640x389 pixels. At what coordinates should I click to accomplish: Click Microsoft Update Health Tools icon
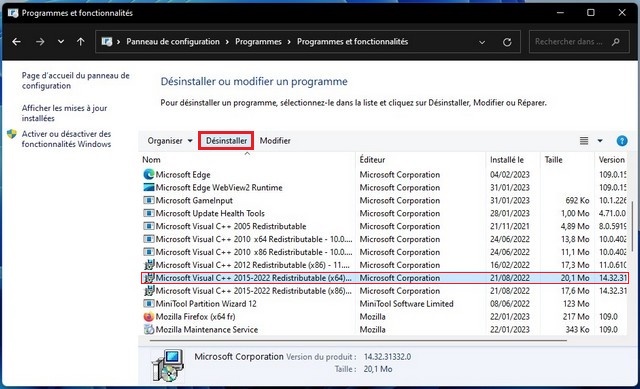click(149, 213)
